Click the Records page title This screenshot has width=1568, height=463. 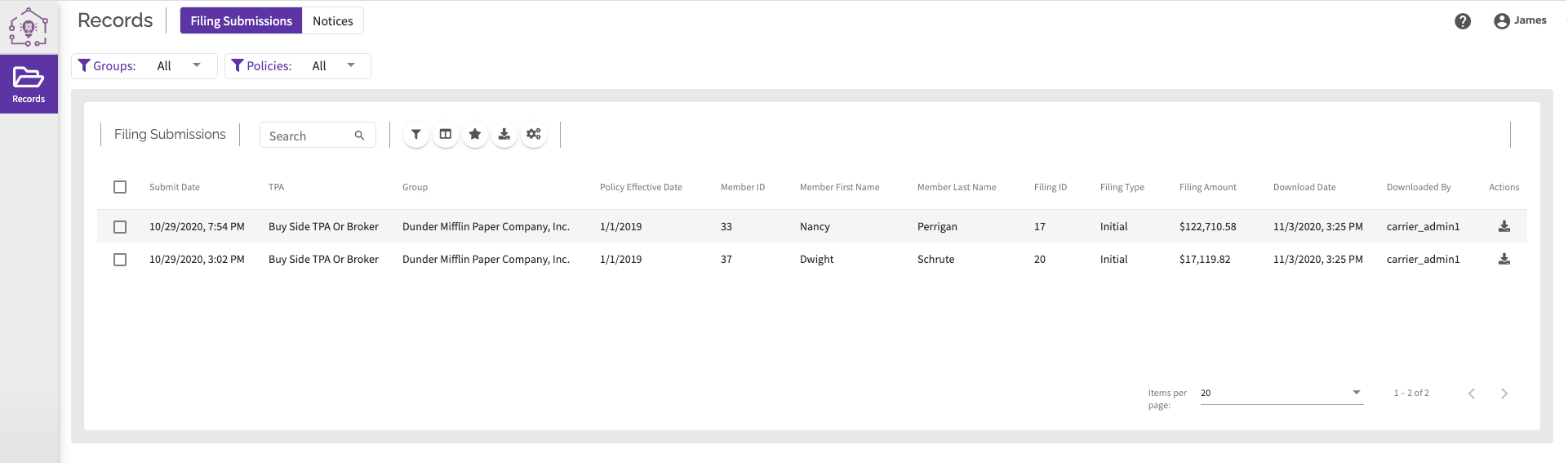pyautogui.click(x=115, y=20)
